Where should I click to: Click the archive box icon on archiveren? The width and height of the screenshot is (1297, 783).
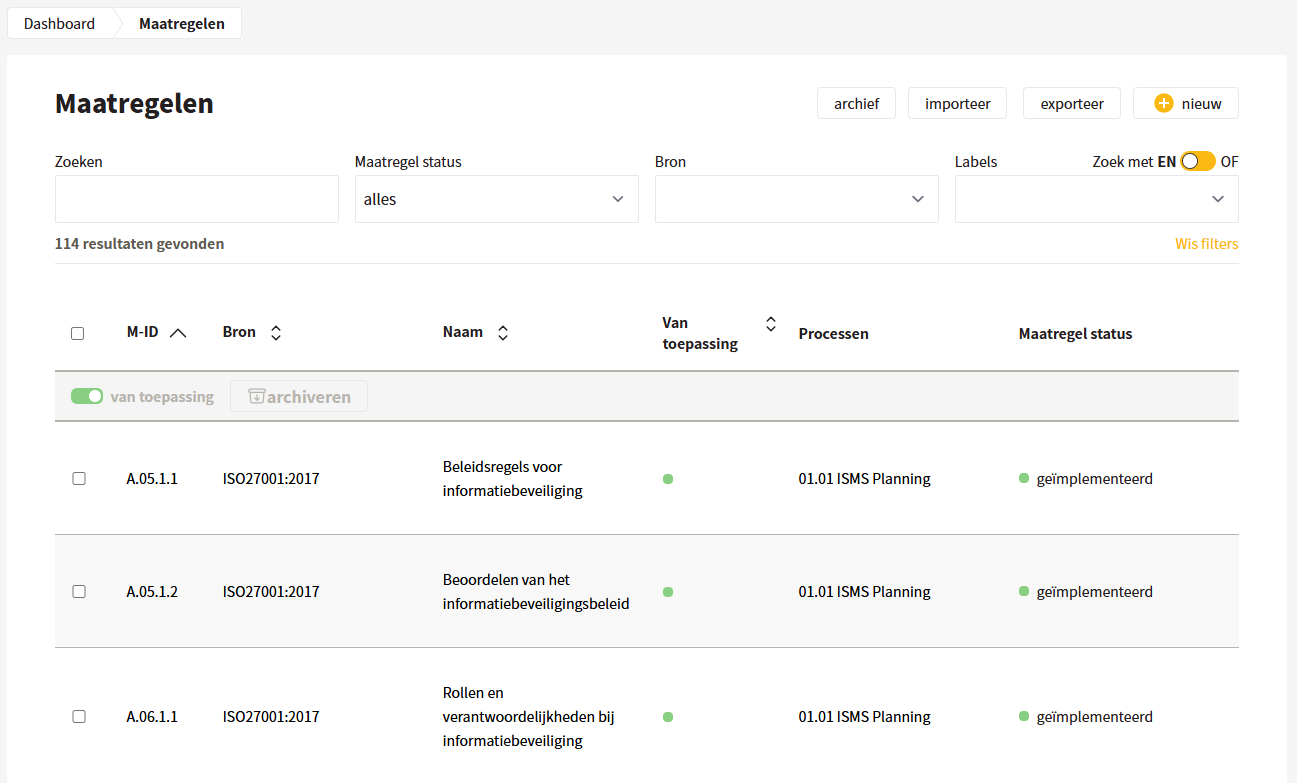pyautogui.click(x=257, y=396)
